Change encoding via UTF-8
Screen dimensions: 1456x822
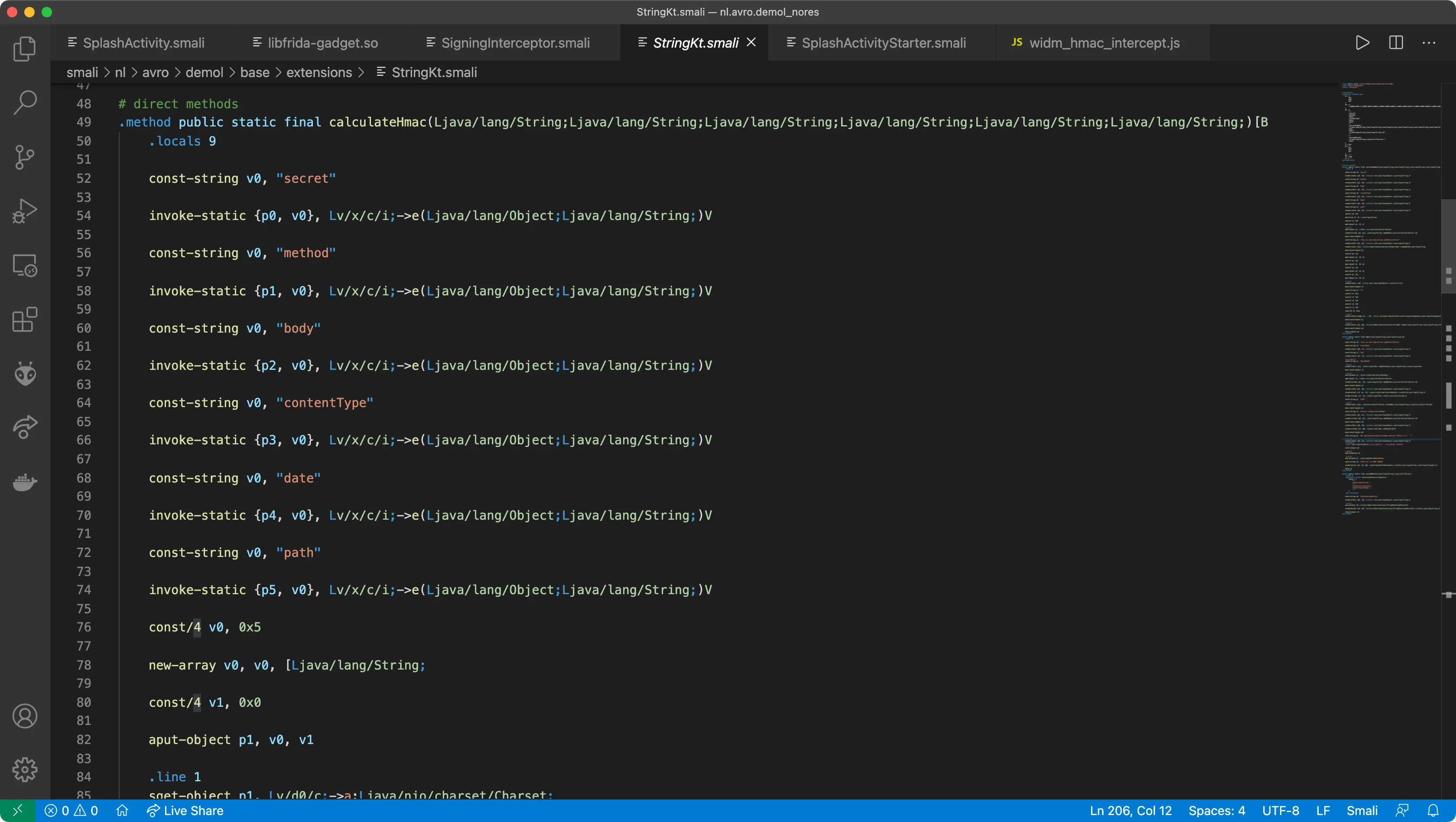[x=1281, y=811]
